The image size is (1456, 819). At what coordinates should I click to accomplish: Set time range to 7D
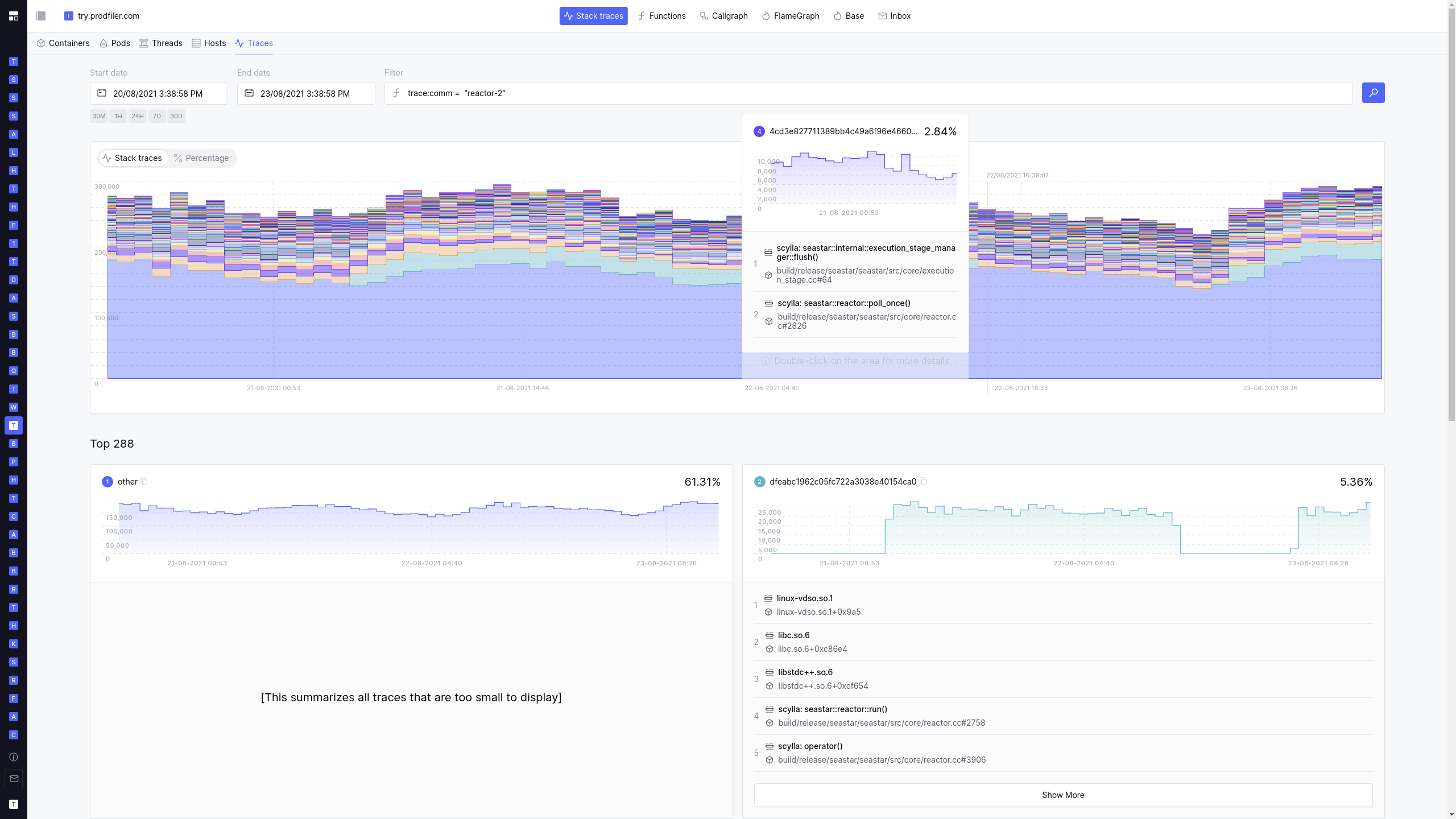click(x=157, y=116)
